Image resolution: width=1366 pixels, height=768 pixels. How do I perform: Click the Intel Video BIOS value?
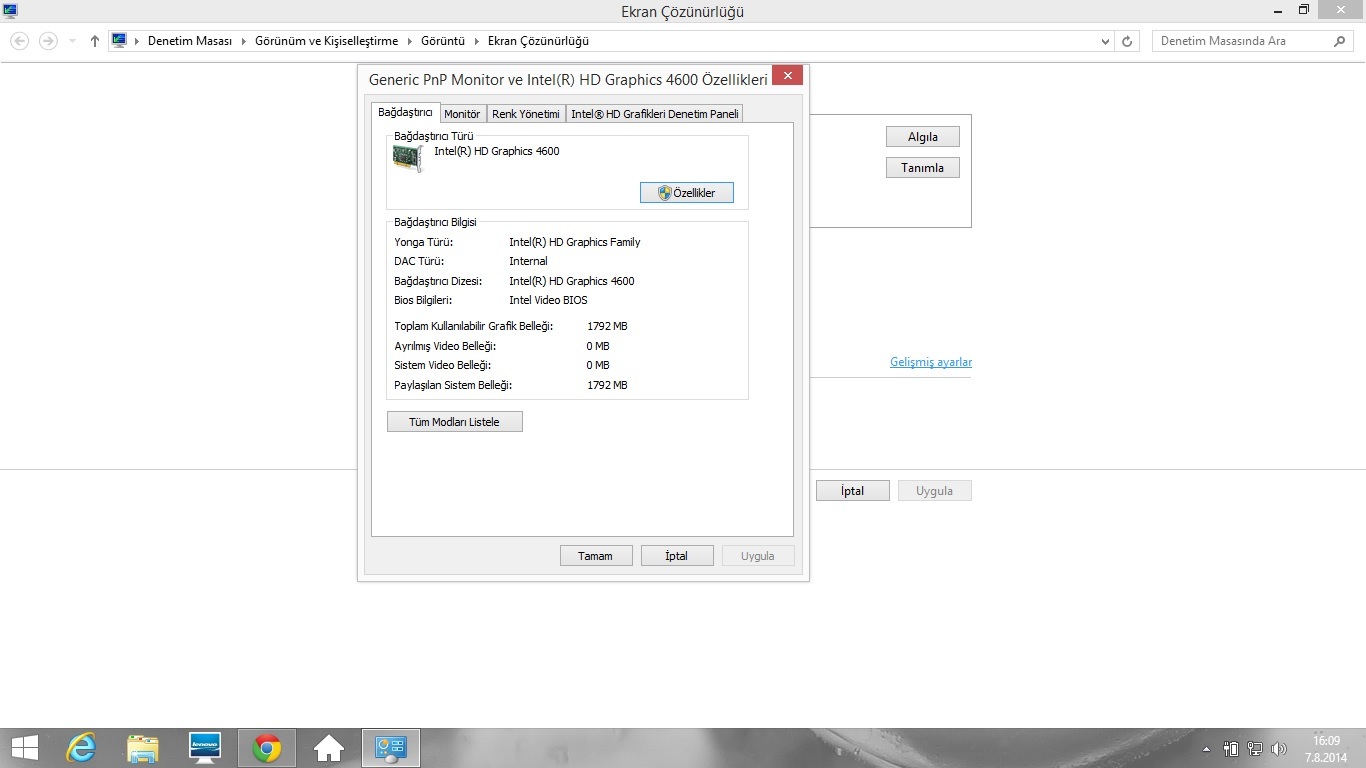[x=548, y=300]
